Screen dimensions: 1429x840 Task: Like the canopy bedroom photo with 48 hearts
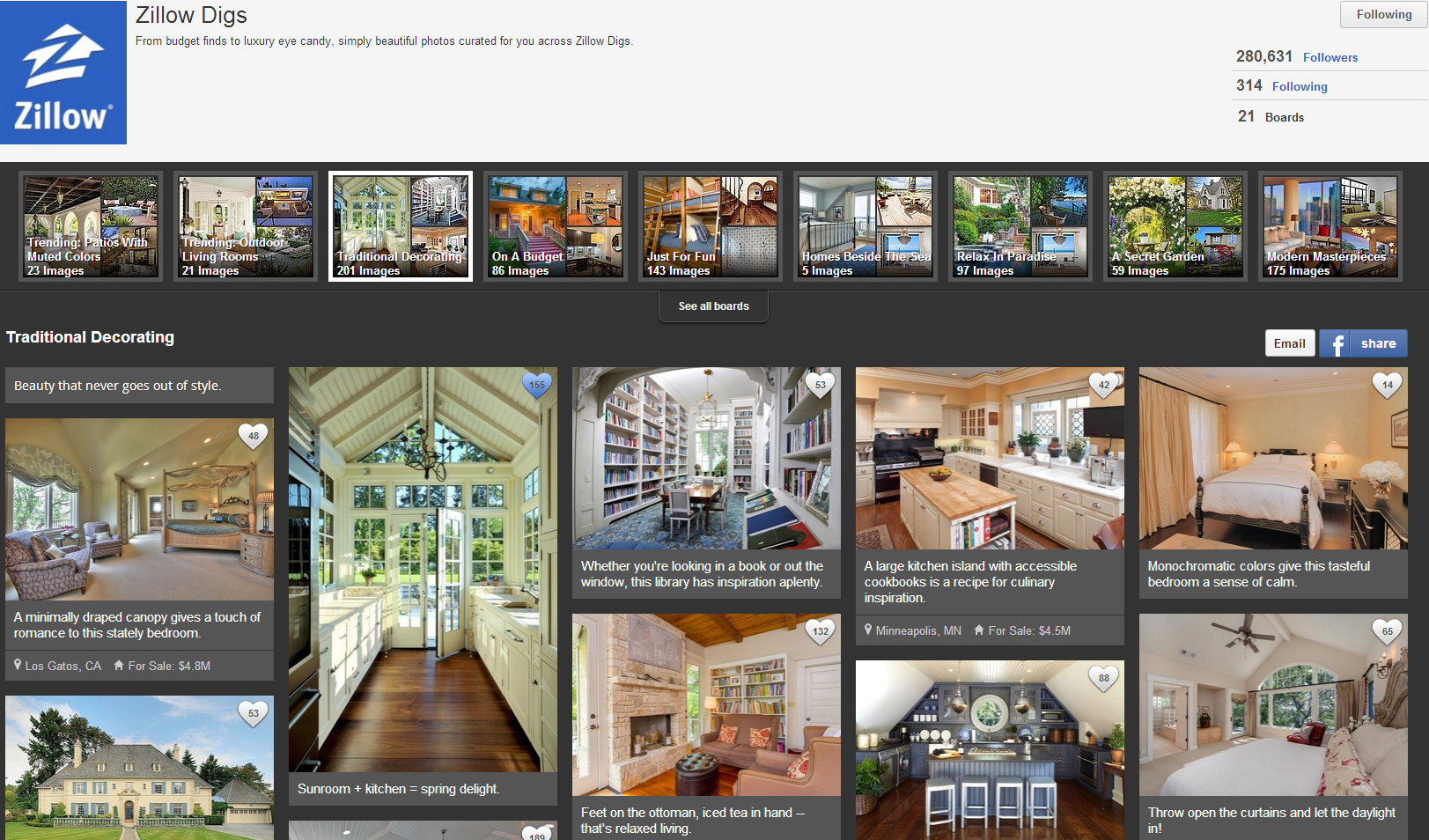pyautogui.click(x=254, y=436)
